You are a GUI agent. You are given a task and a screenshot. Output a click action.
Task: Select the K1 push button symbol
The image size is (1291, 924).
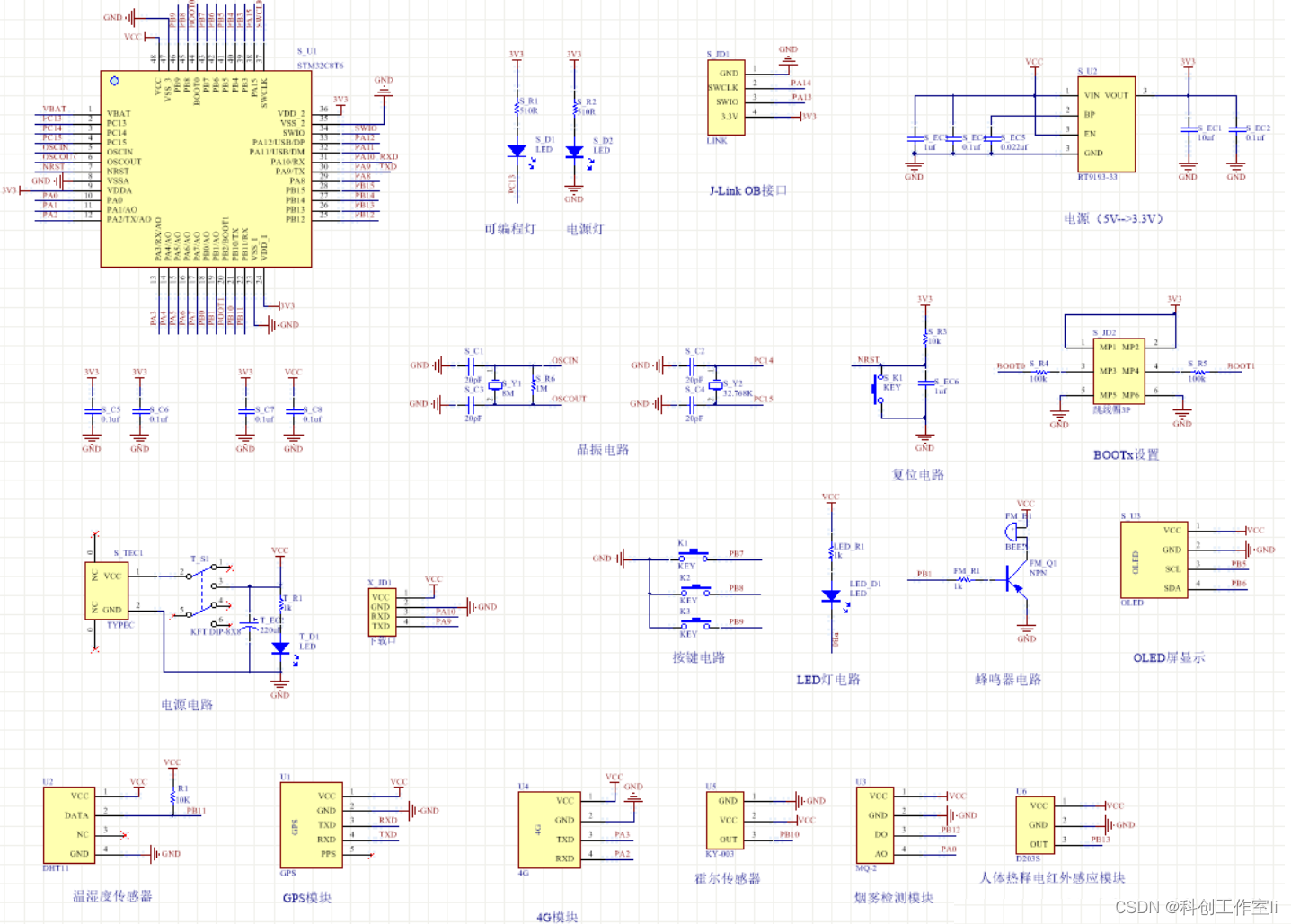[x=694, y=555]
